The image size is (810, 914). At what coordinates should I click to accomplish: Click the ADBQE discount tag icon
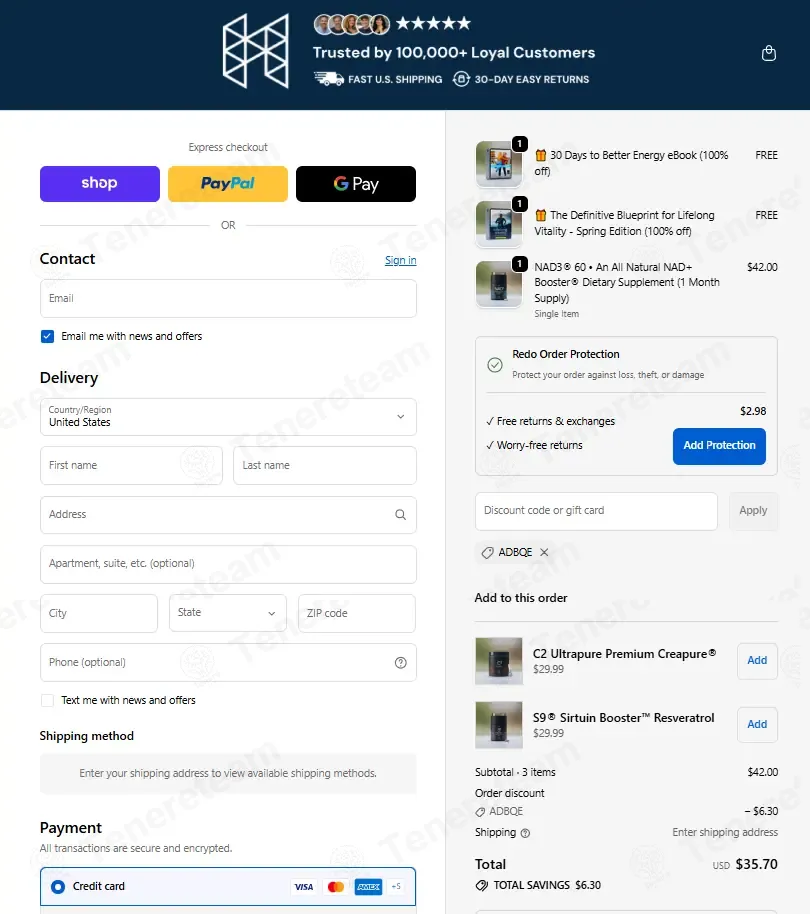(x=487, y=553)
